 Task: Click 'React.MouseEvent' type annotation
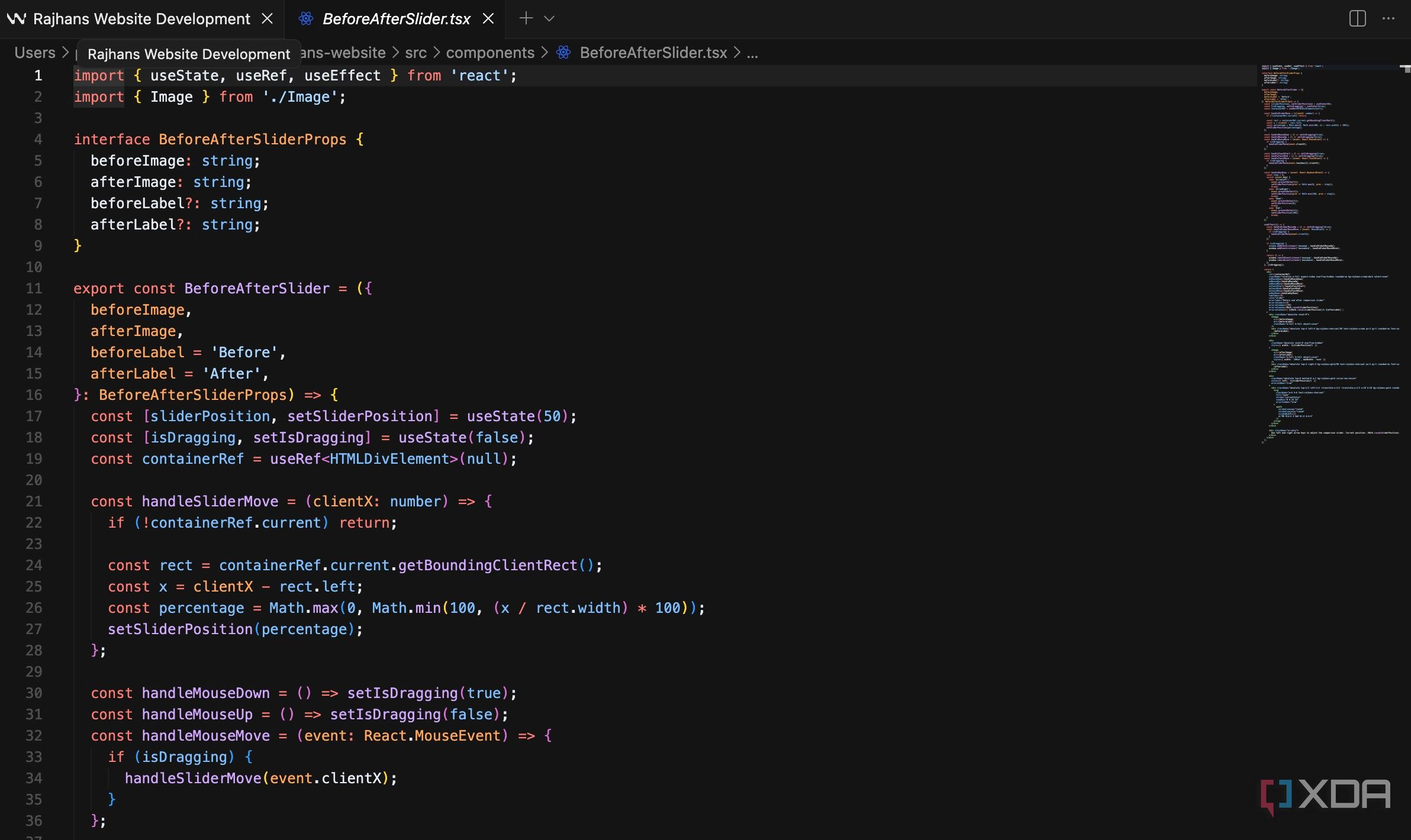(x=432, y=735)
